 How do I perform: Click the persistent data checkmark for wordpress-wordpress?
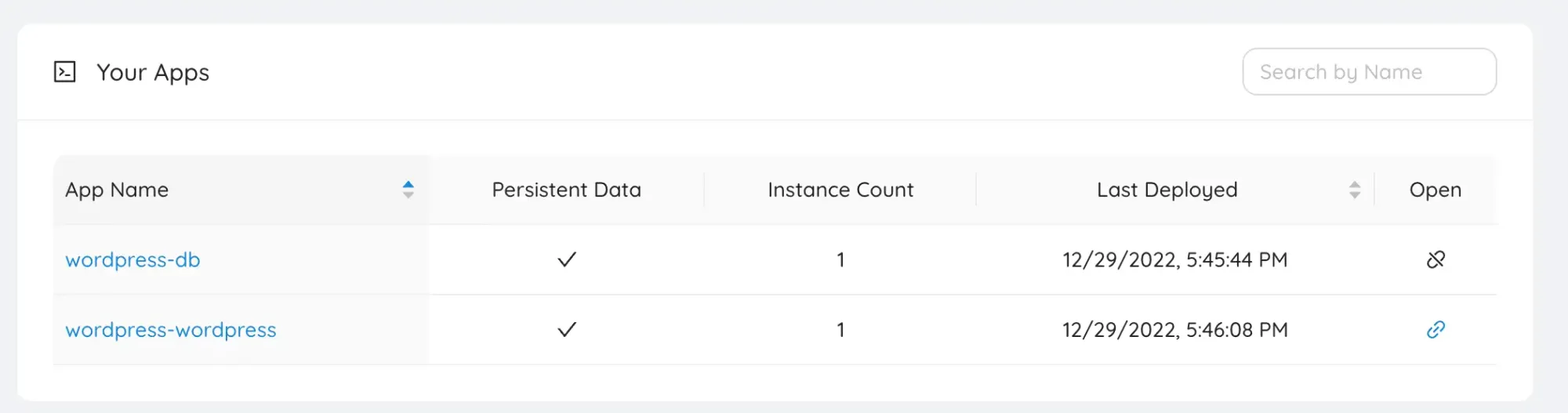click(x=567, y=330)
